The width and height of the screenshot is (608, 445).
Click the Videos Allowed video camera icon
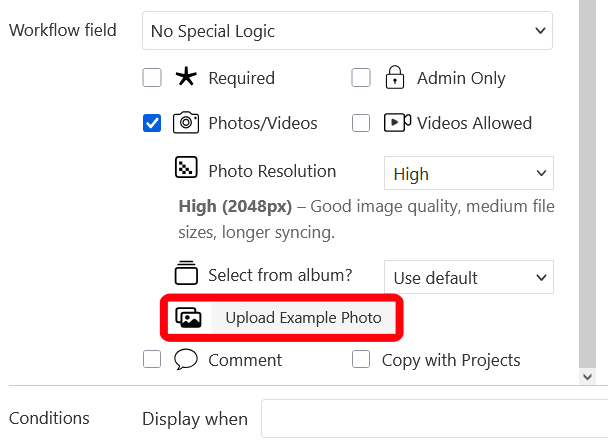pyautogui.click(x=397, y=123)
